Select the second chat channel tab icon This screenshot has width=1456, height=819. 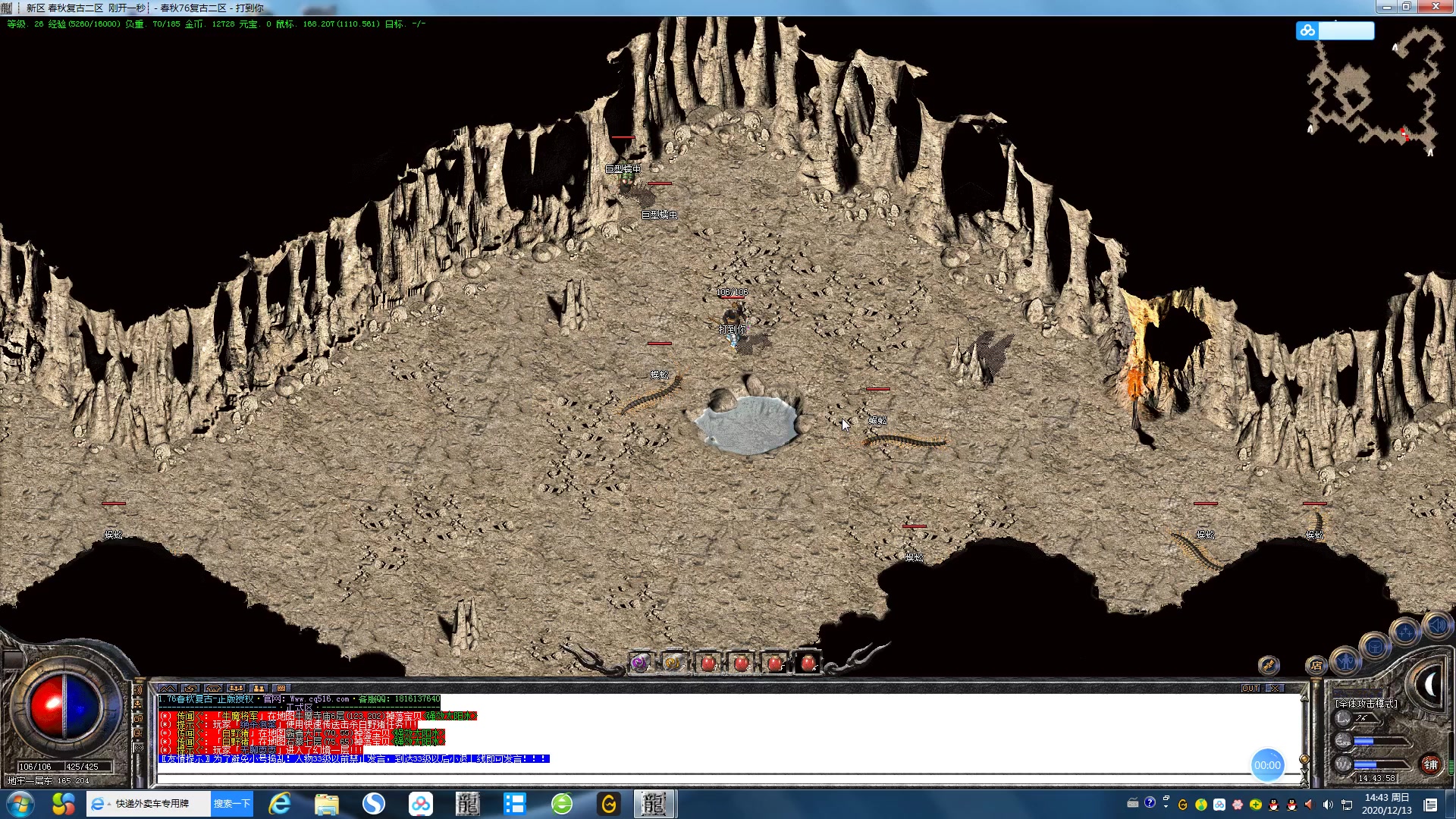(x=190, y=688)
